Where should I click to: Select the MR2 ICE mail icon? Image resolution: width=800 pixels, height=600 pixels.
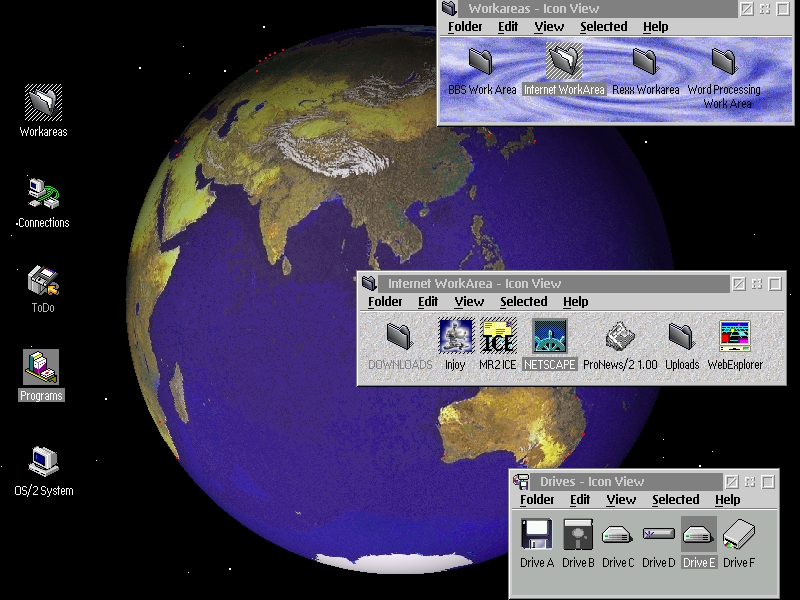498,336
